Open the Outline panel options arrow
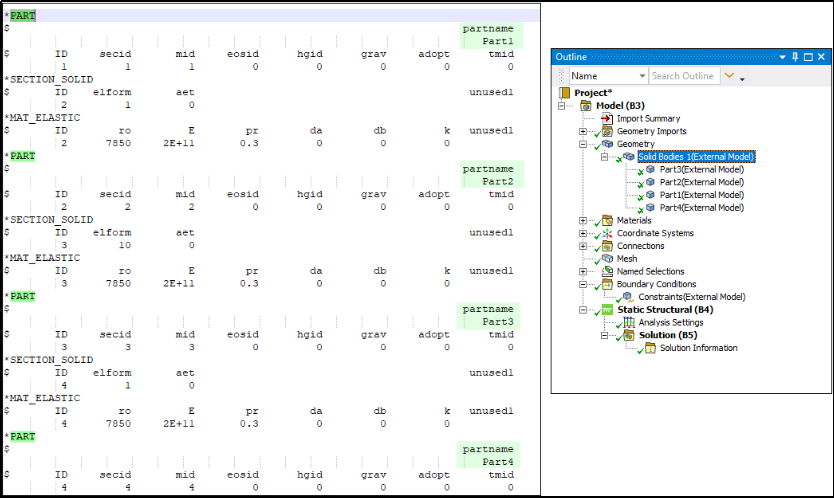This screenshot has height=498, width=834. click(782, 57)
